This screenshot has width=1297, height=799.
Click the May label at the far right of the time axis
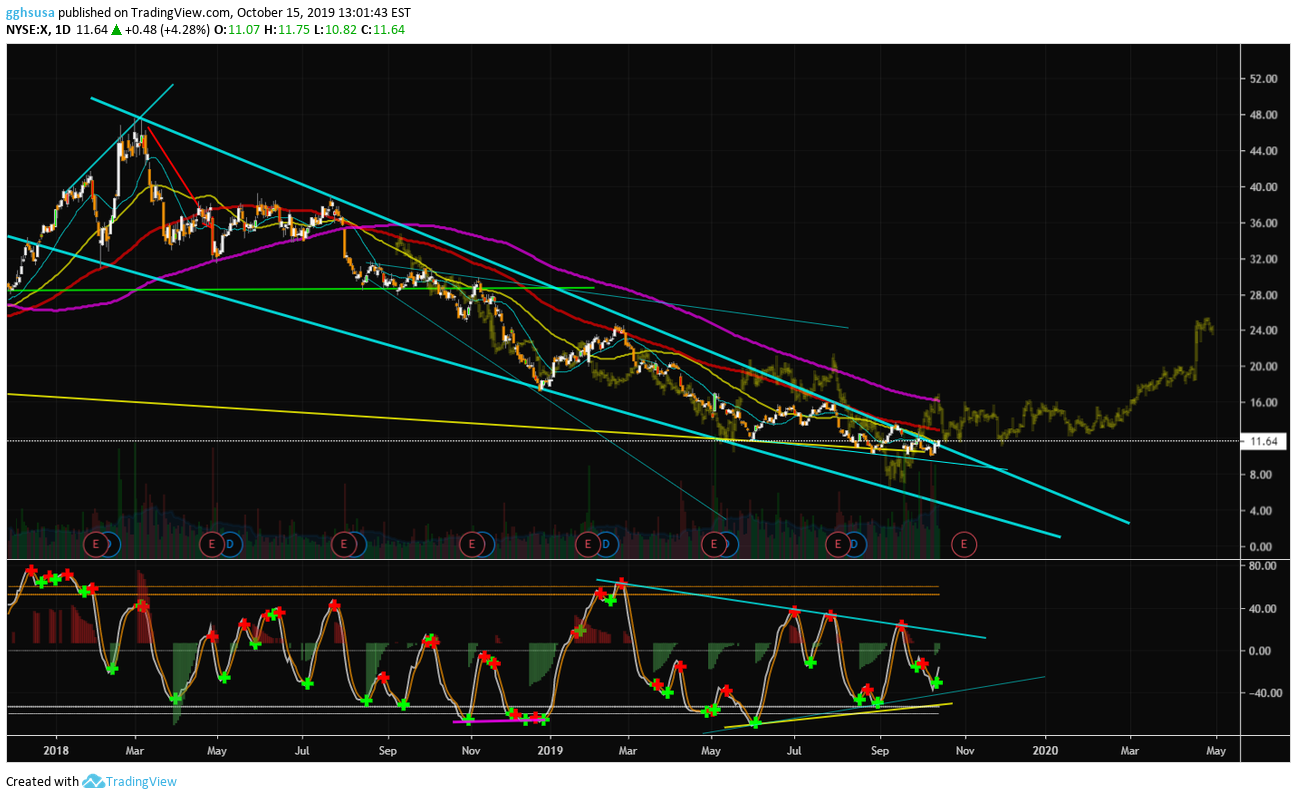[x=1216, y=749]
